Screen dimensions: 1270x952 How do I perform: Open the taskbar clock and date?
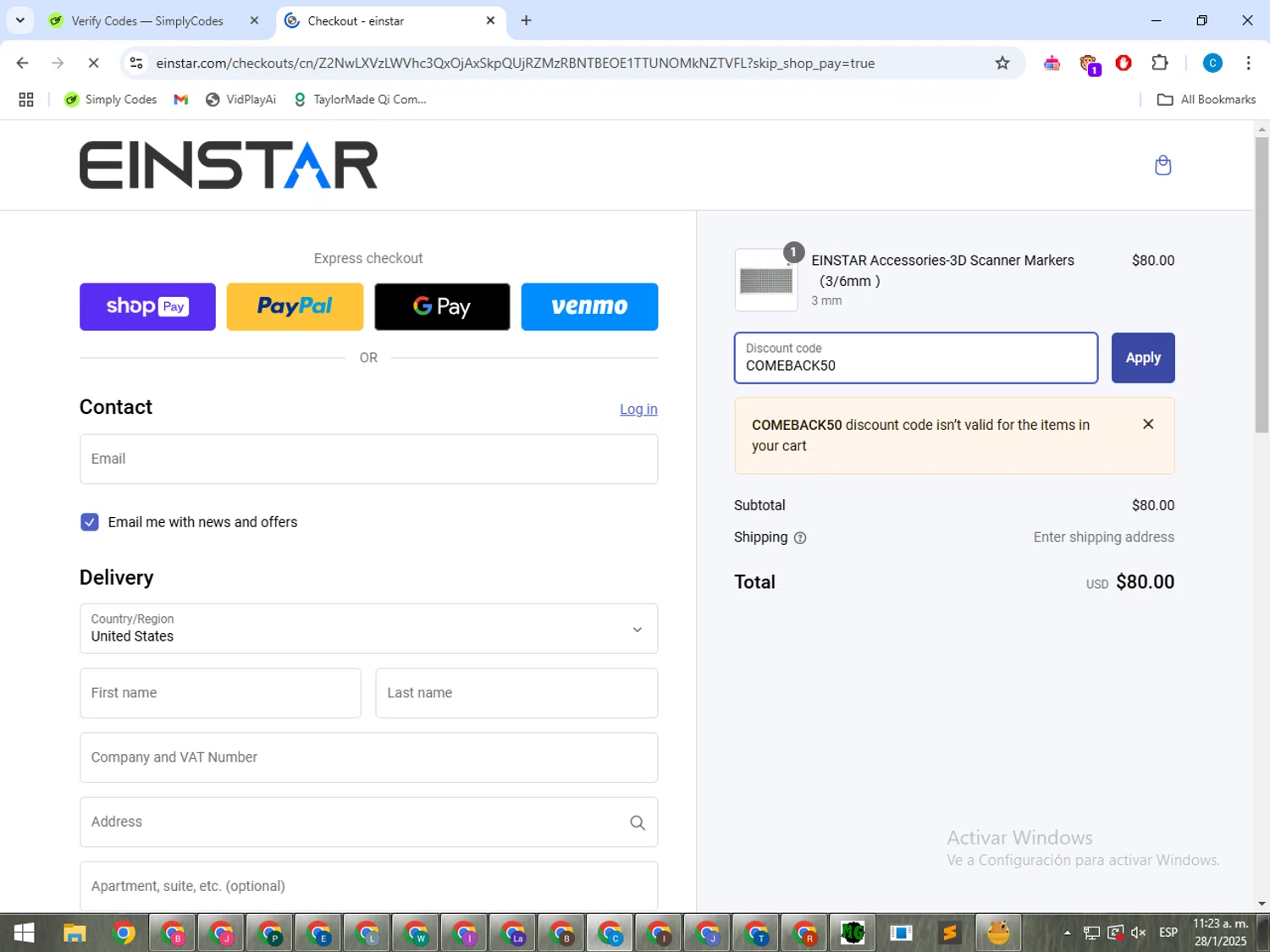[x=1220, y=933]
